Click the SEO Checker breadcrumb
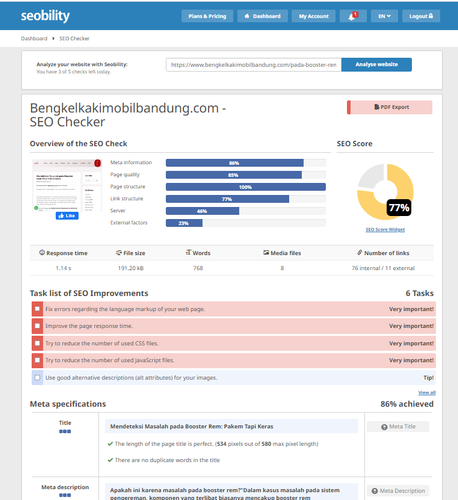Image resolution: width=458 pixels, height=500 pixels. [74, 38]
